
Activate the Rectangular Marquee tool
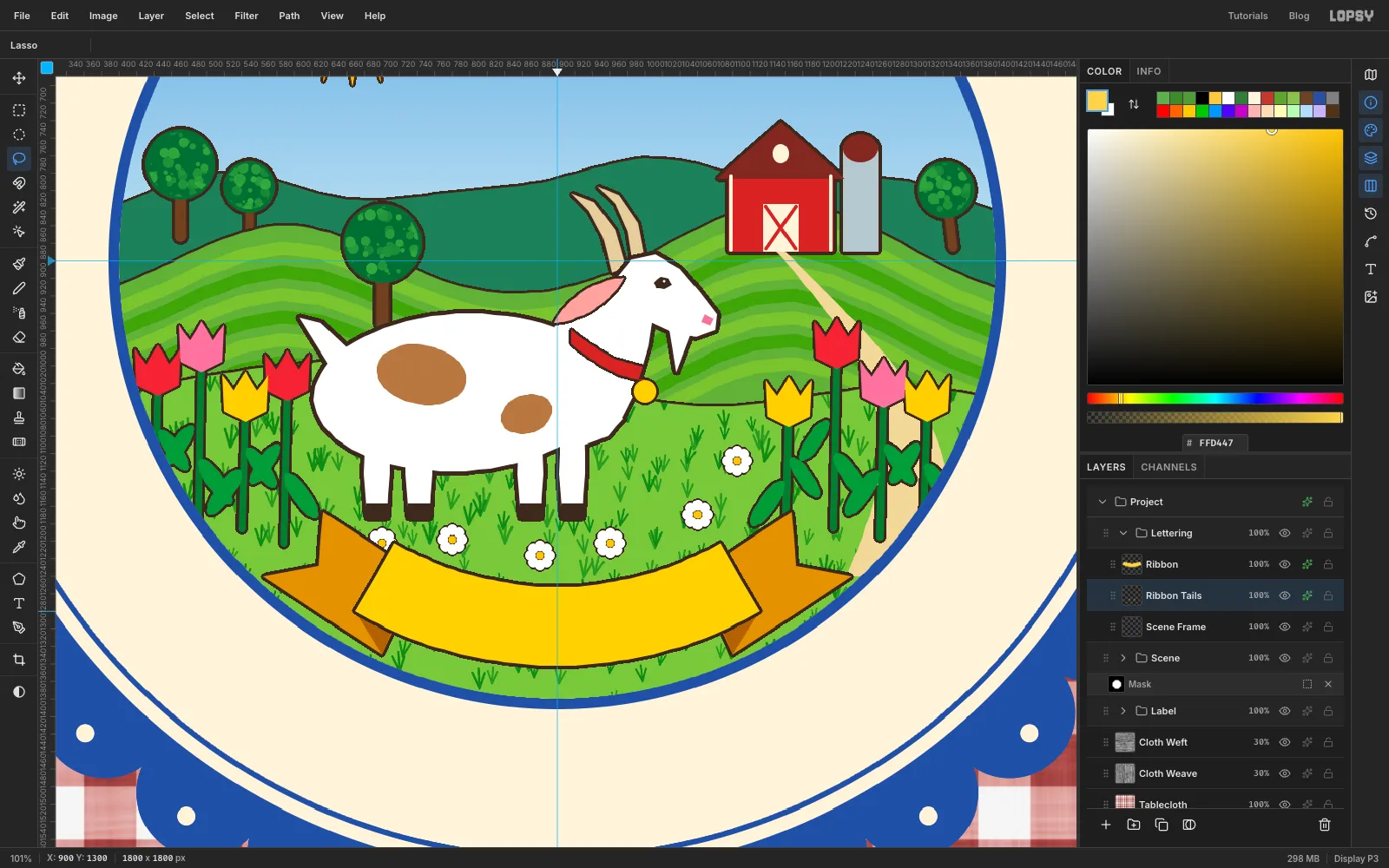19,110
